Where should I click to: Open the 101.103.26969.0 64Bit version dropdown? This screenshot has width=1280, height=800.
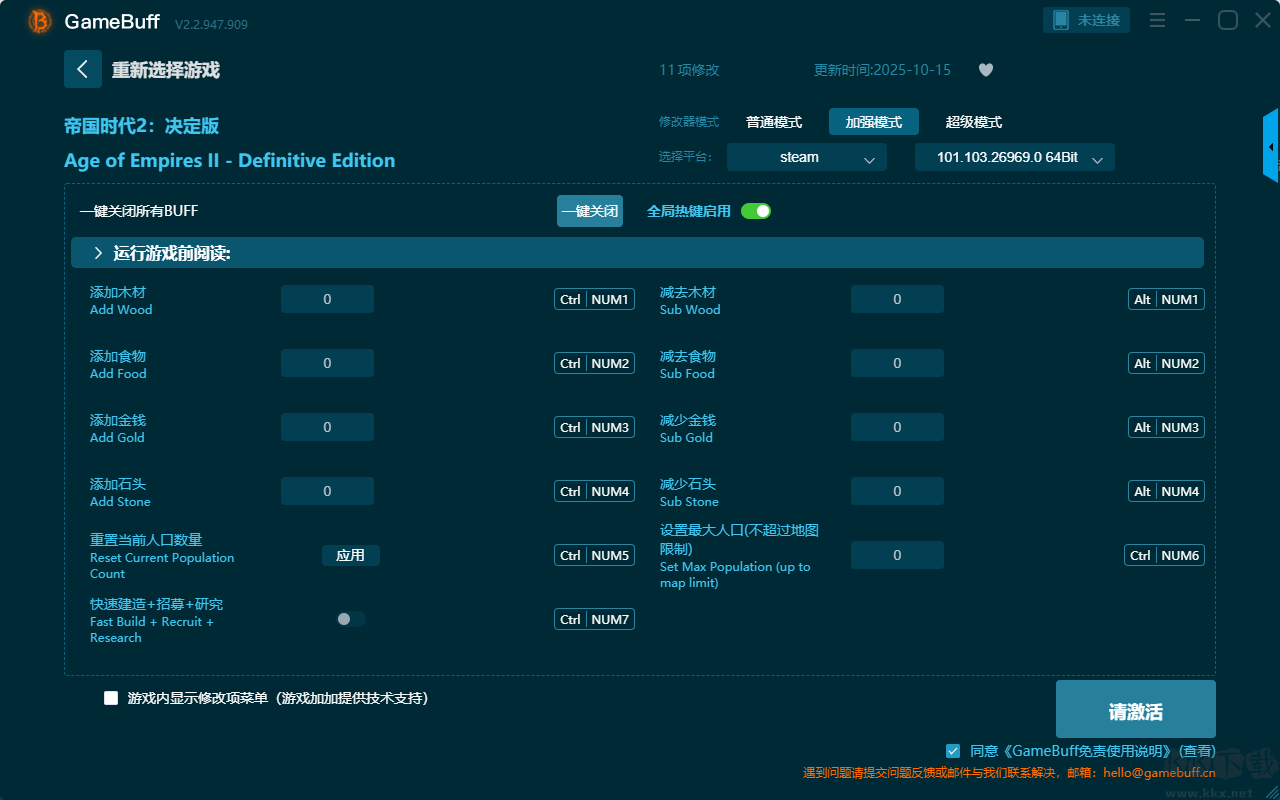(x=1015, y=157)
